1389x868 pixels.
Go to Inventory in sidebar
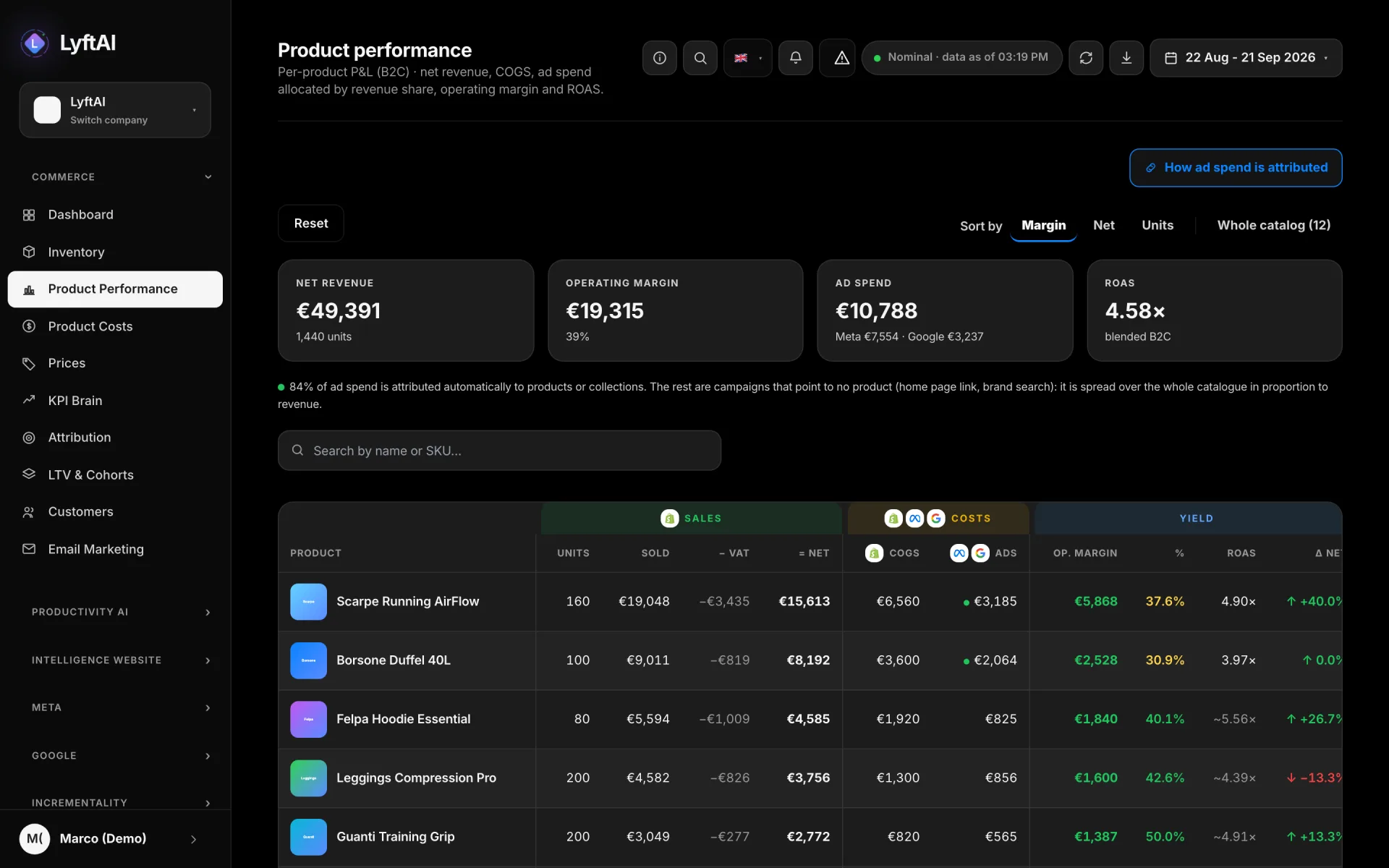(115, 252)
